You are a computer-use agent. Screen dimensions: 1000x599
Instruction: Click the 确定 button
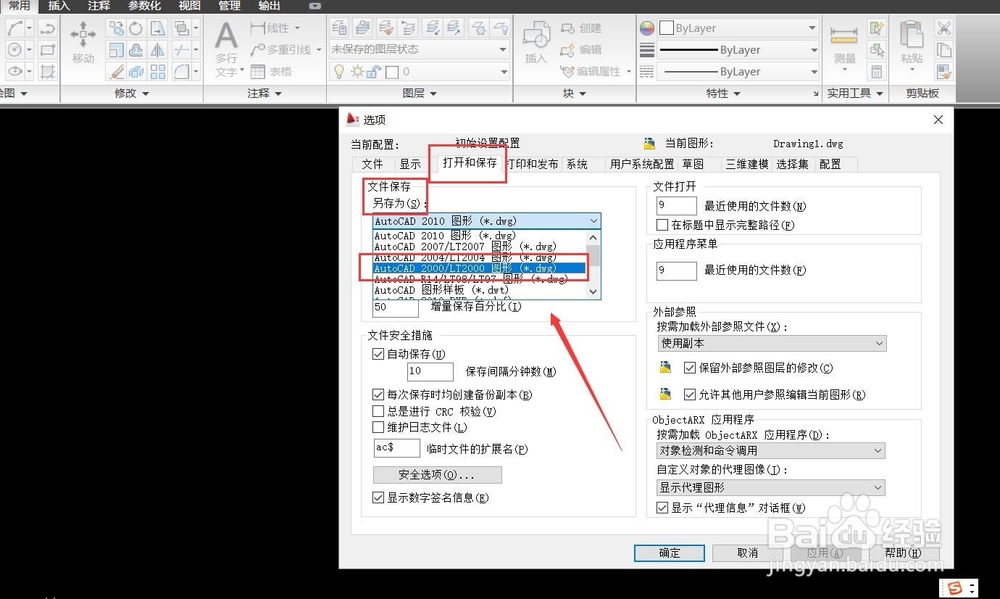[669, 553]
